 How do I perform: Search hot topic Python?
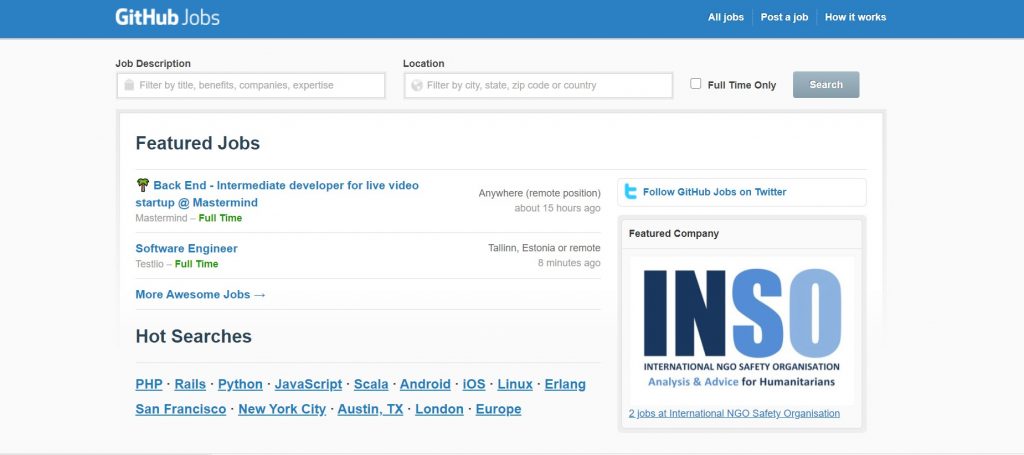(240, 384)
